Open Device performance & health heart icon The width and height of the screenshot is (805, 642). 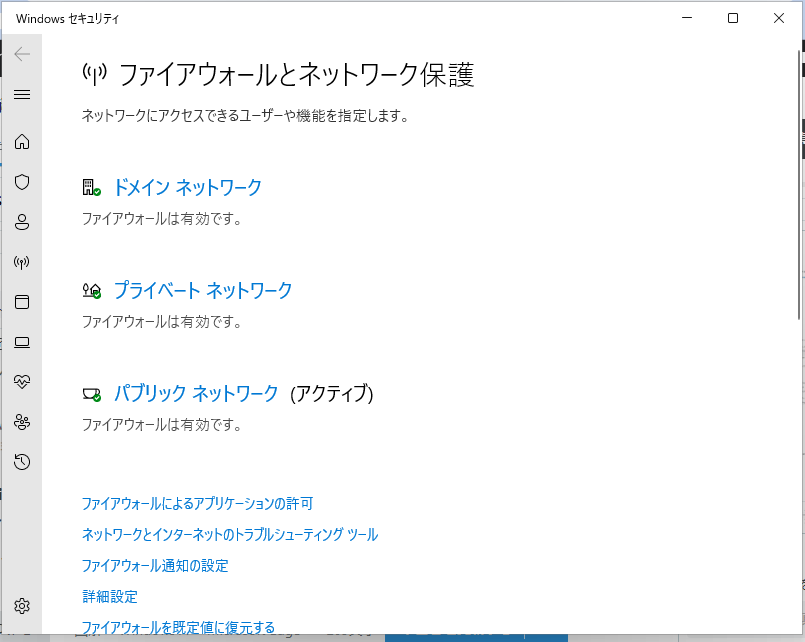[x=22, y=381]
